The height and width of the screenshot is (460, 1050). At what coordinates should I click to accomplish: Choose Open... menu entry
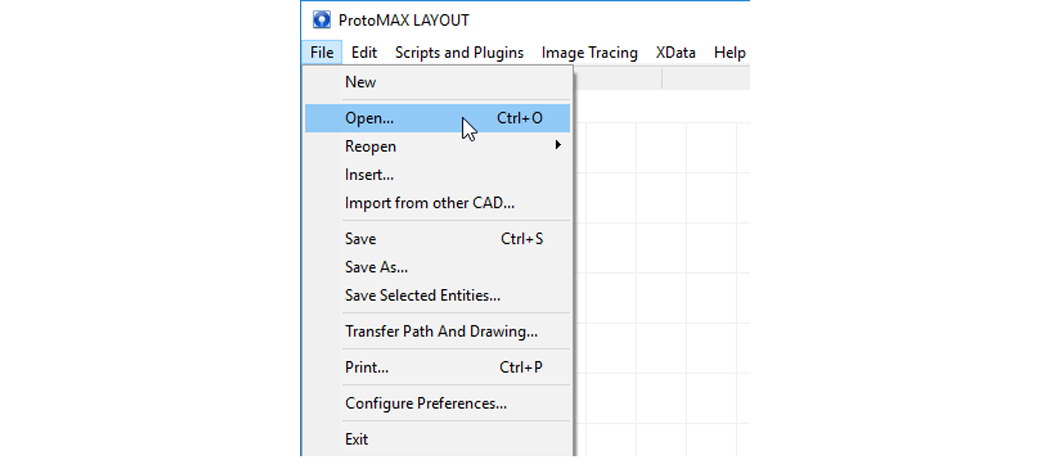[370, 118]
